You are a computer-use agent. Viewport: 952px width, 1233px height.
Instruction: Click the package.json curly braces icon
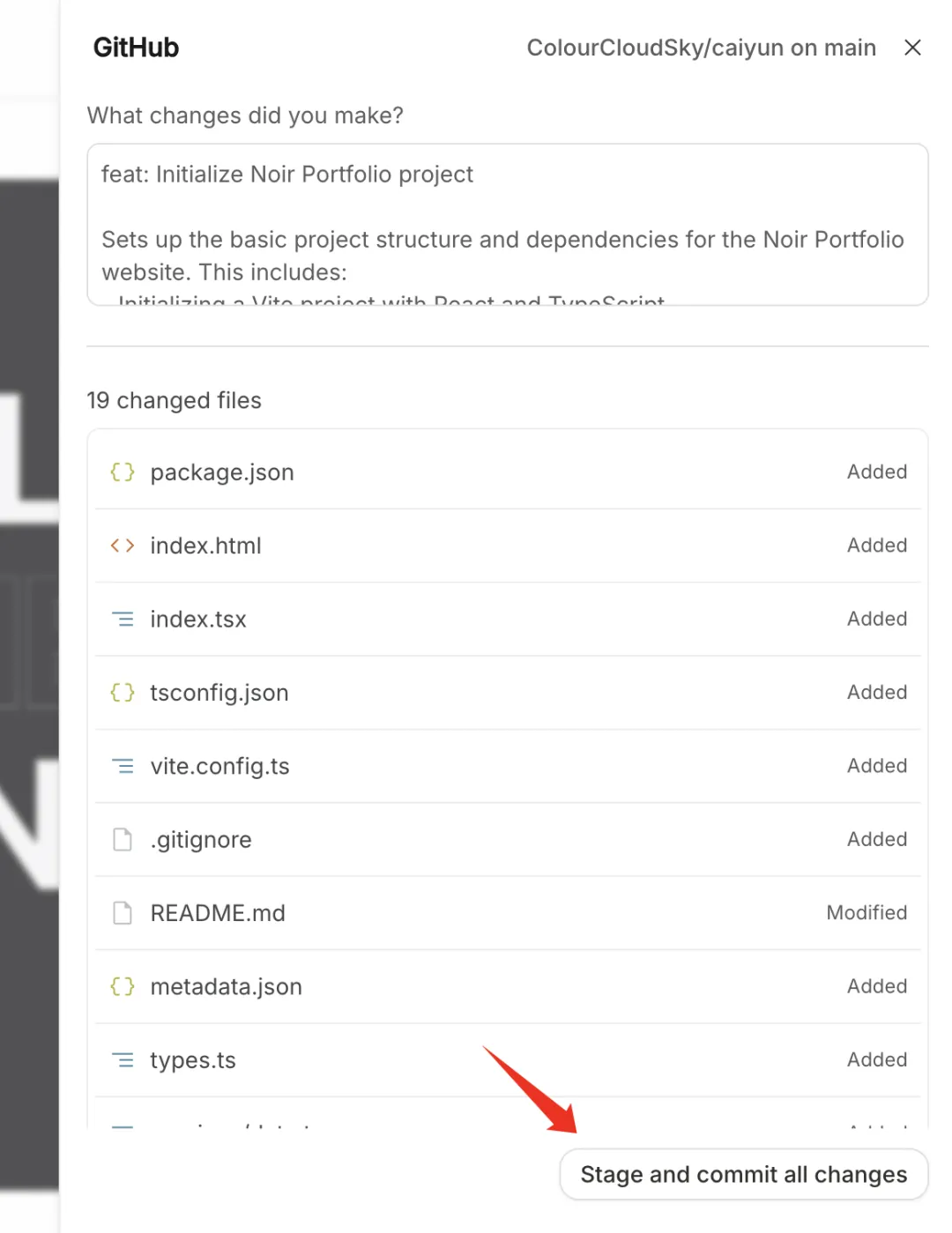click(x=123, y=472)
